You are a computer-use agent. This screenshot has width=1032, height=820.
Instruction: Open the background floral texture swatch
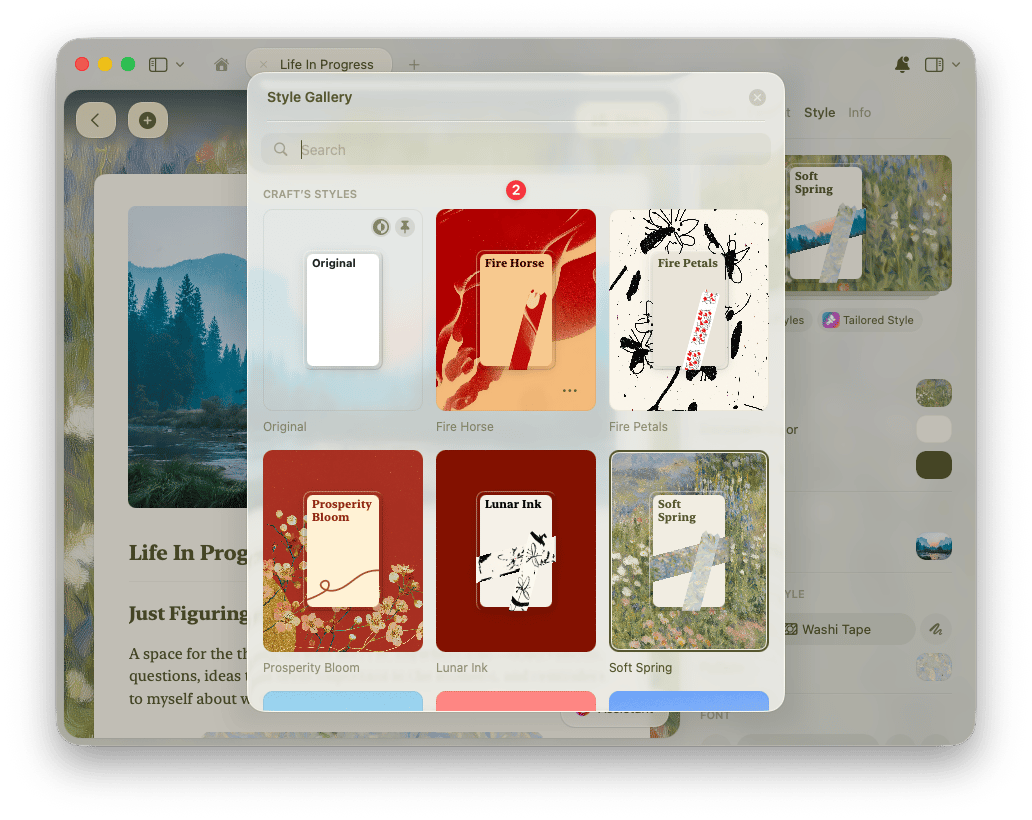point(933,393)
